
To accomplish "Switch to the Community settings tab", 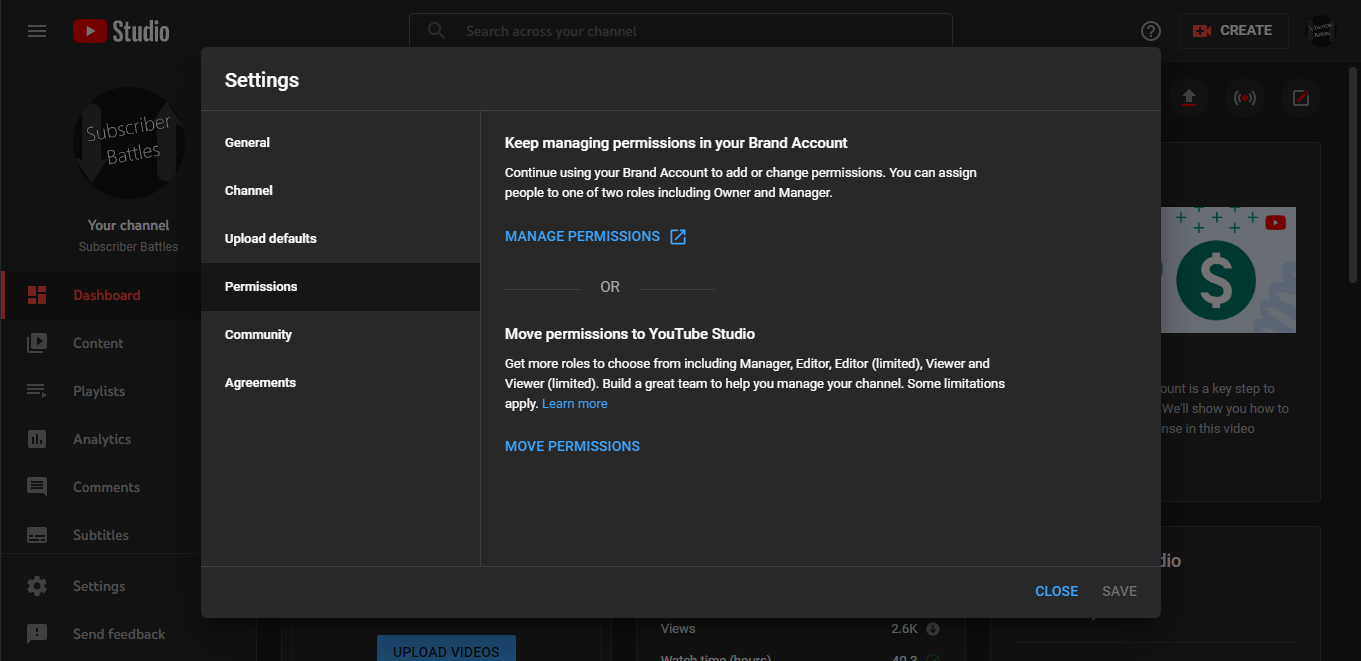I will click(x=341, y=335).
